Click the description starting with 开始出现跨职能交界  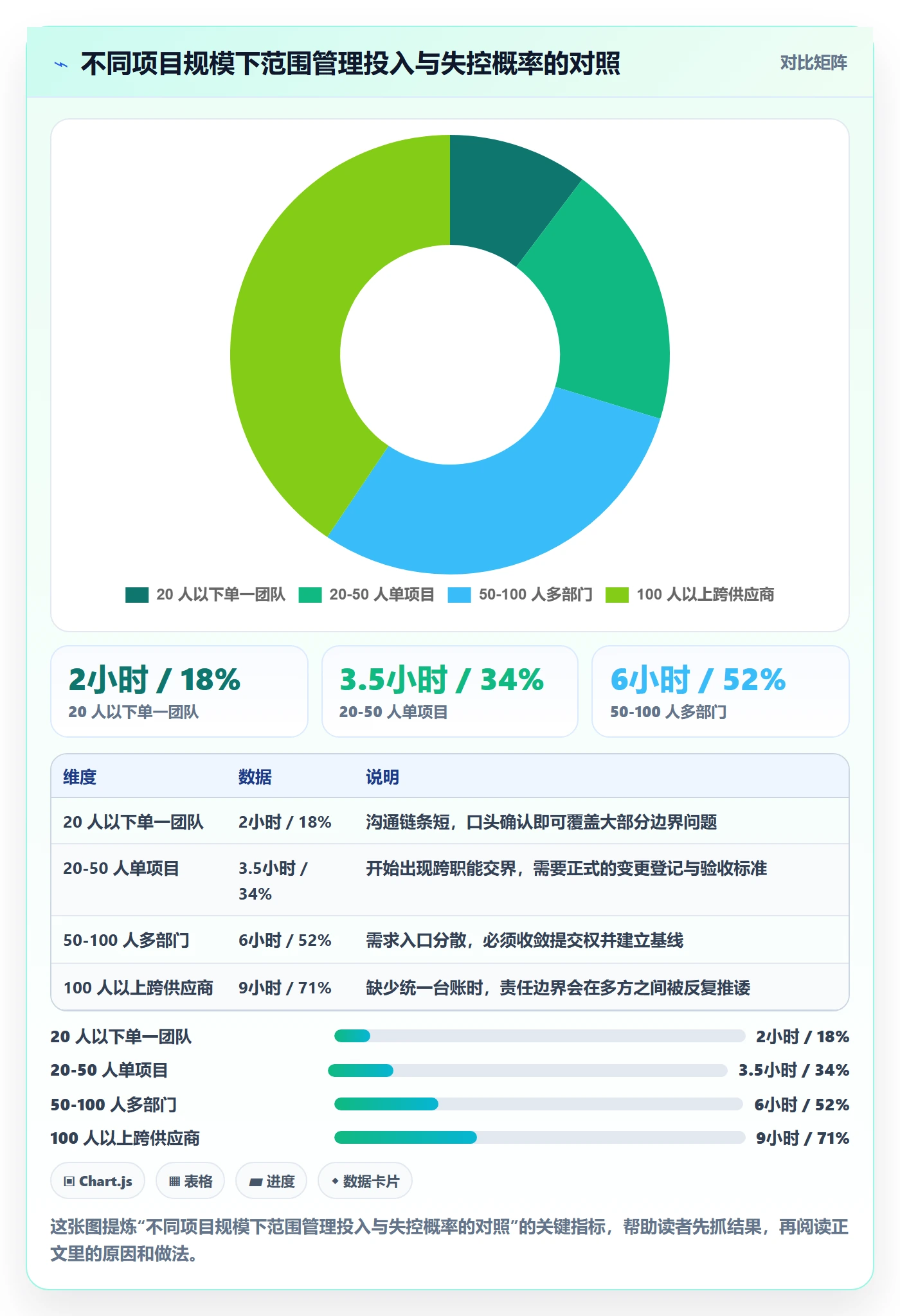point(566,868)
